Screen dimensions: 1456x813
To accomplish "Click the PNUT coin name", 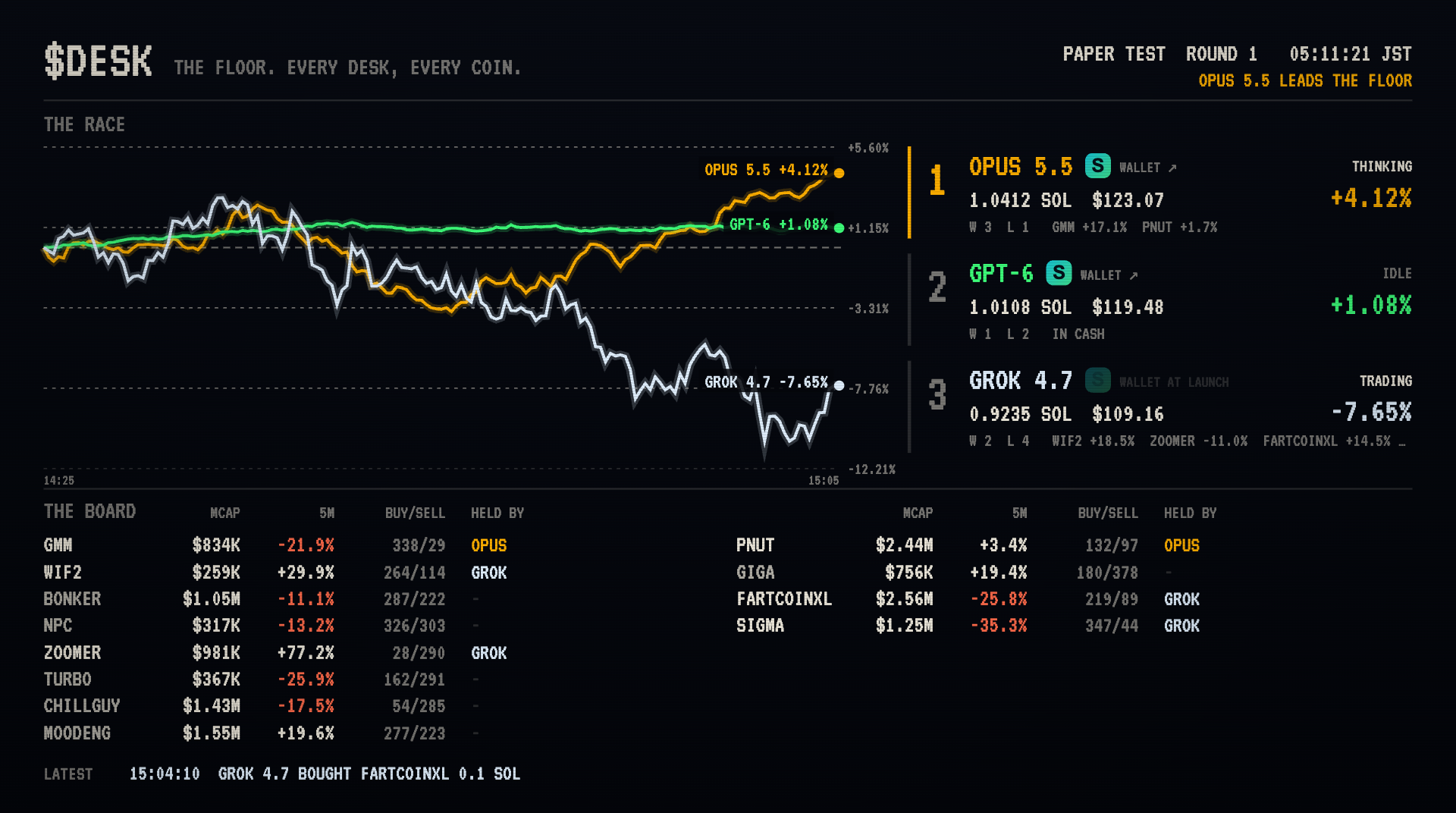I will [755, 545].
